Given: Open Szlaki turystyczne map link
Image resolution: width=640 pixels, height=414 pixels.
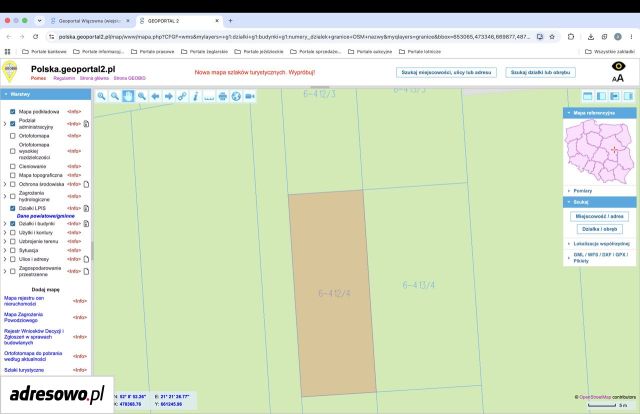Looking at the screenshot, I should point(24,370).
